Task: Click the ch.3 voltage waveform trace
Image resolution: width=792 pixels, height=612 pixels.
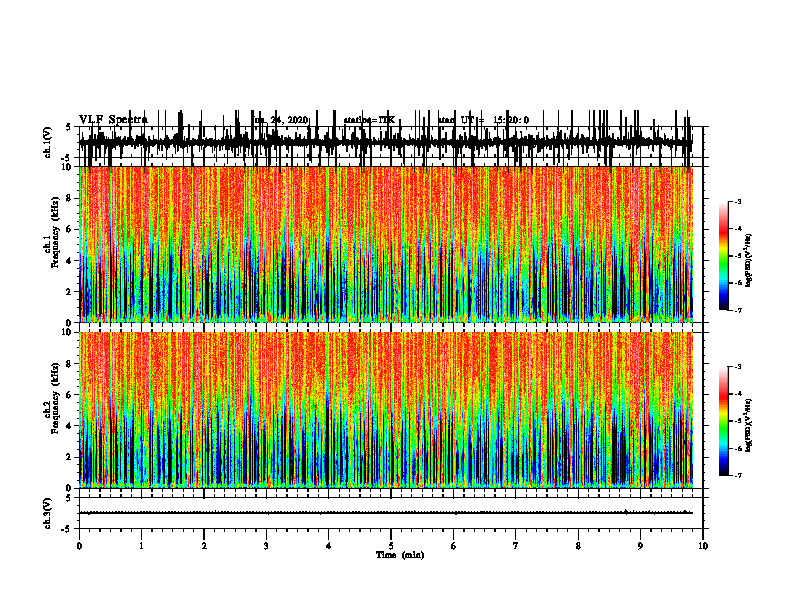Action: 386,513
